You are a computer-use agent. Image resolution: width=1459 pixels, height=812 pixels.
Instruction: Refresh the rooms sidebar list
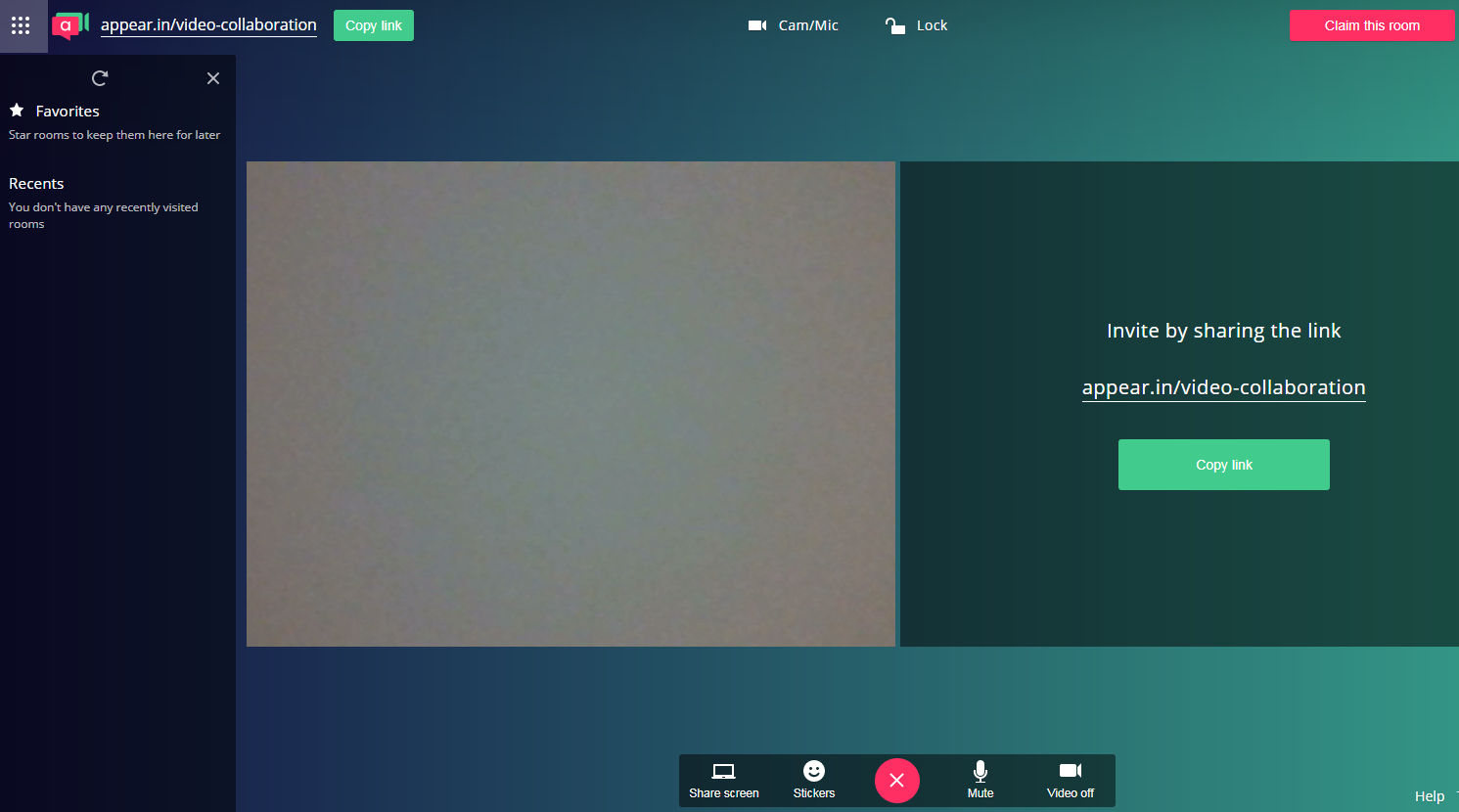click(100, 78)
